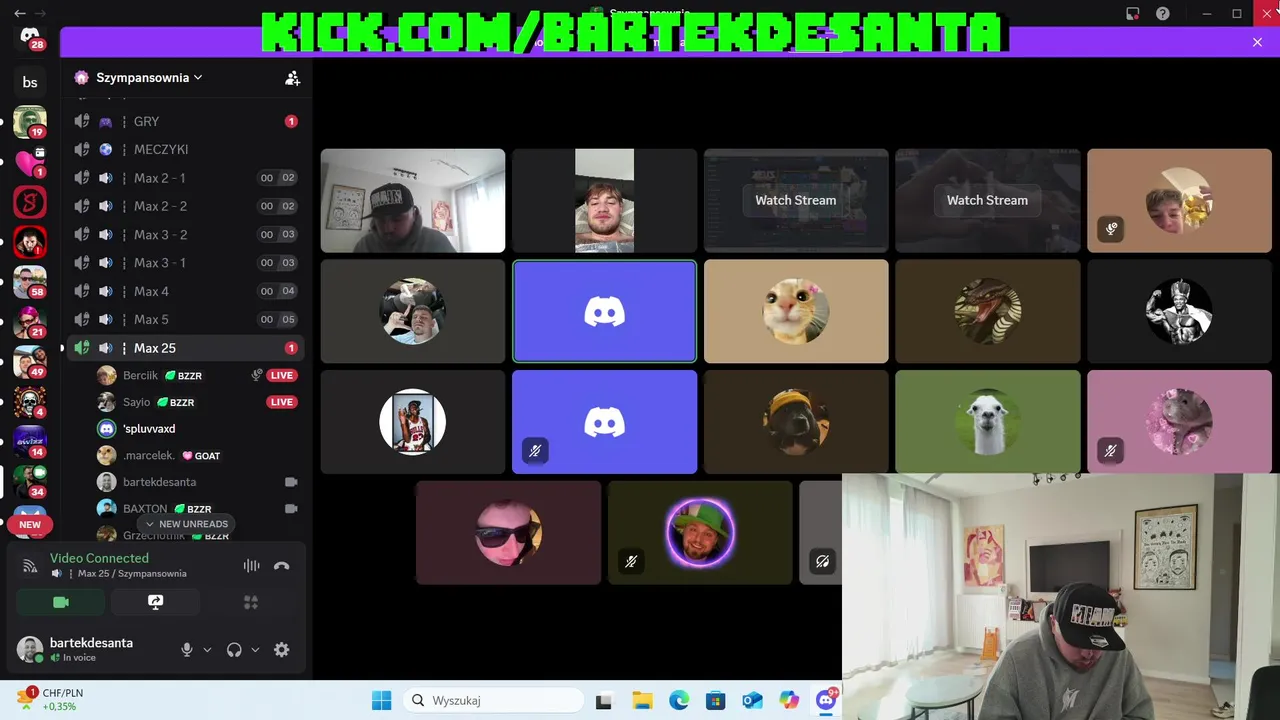
Task: Join voice channel Max 3 - 1
Action: [186, 263]
